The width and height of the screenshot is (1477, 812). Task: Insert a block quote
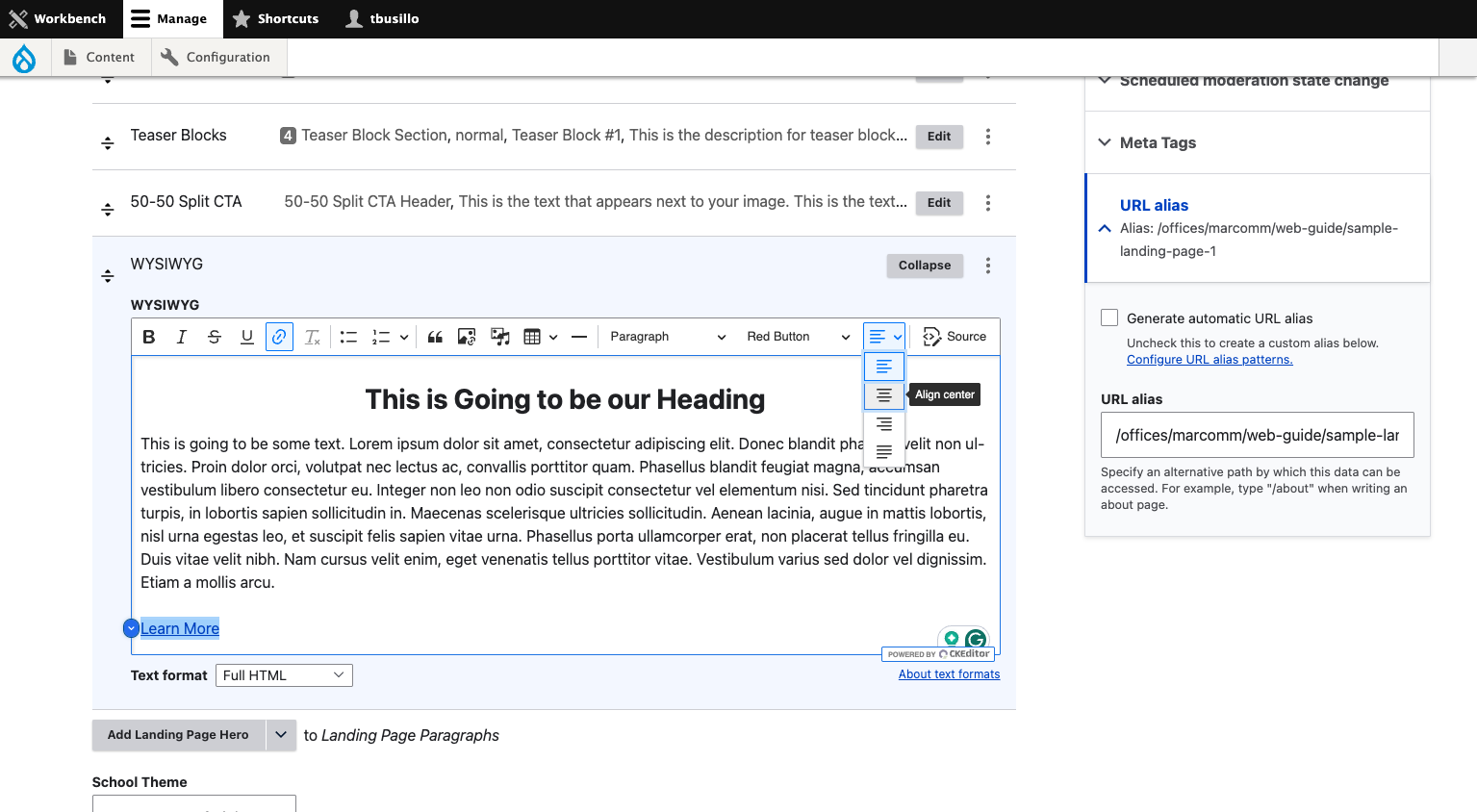tap(435, 337)
